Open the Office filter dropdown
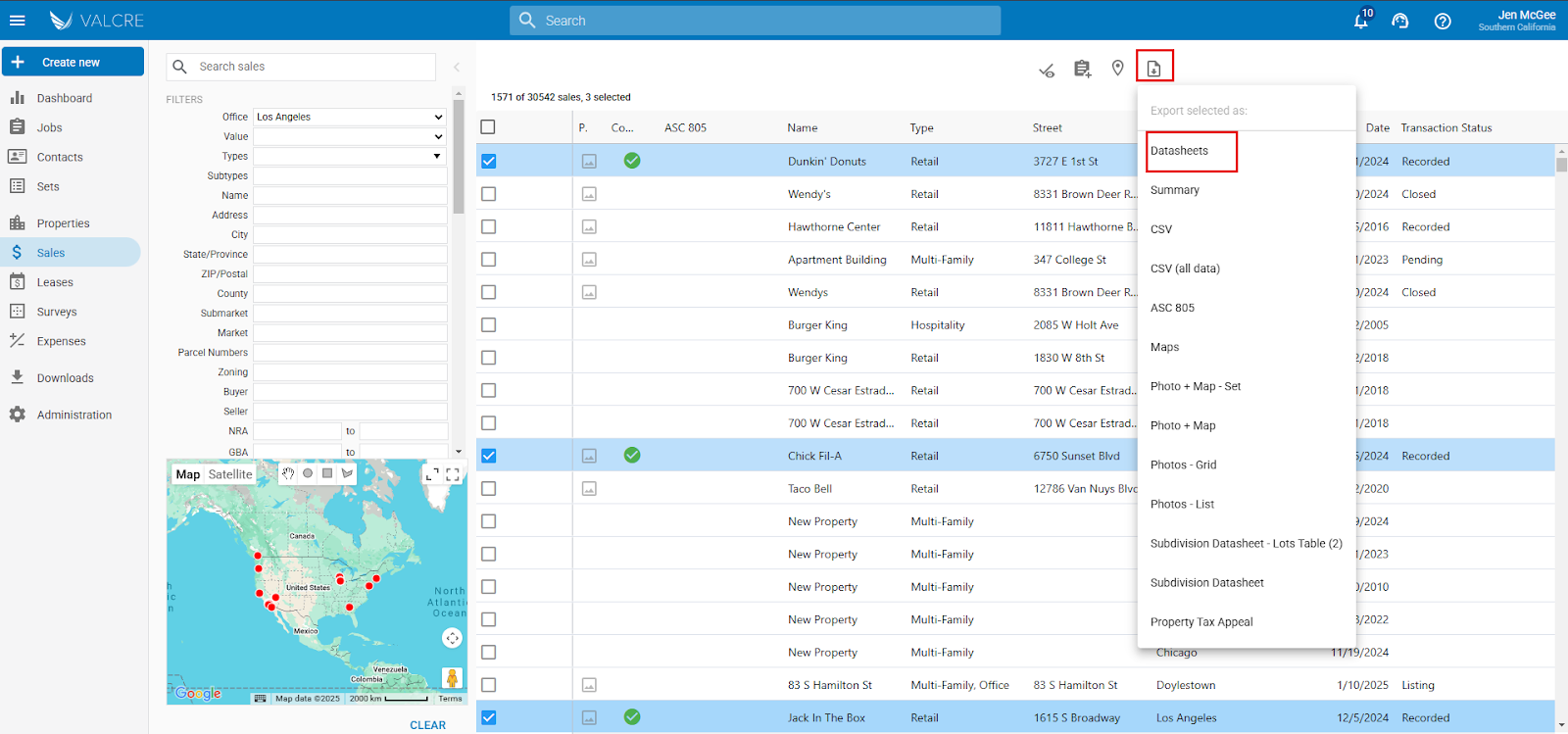Viewport: 1568px width, 734px height. coord(350,117)
